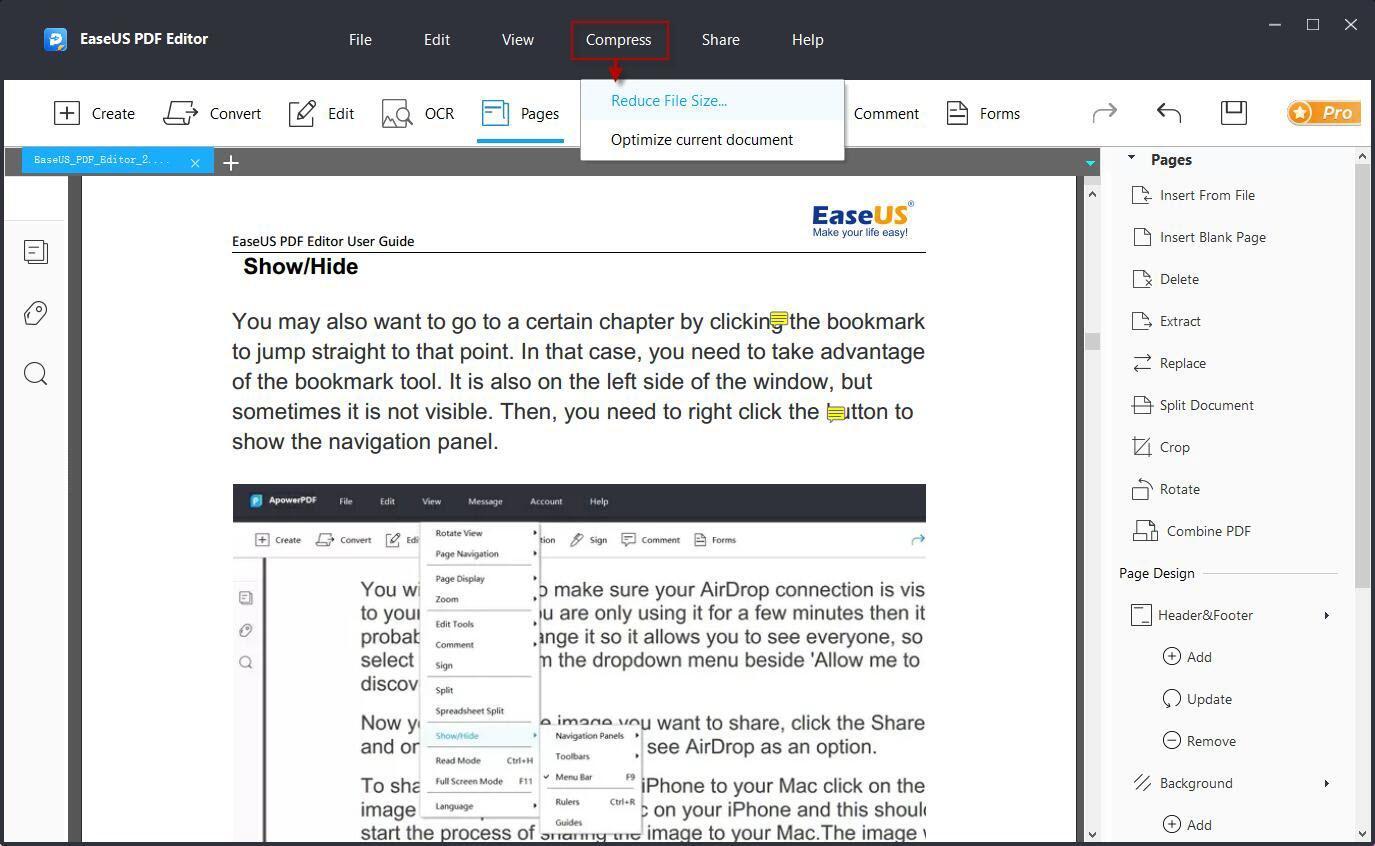The width and height of the screenshot is (1375, 846).
Task: Click Insert Blank Page
Action: pos(1199,237)
